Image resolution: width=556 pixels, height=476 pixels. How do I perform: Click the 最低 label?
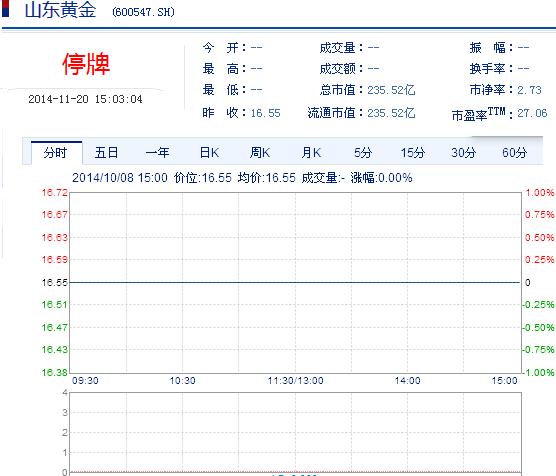click(x=224, y=90)
